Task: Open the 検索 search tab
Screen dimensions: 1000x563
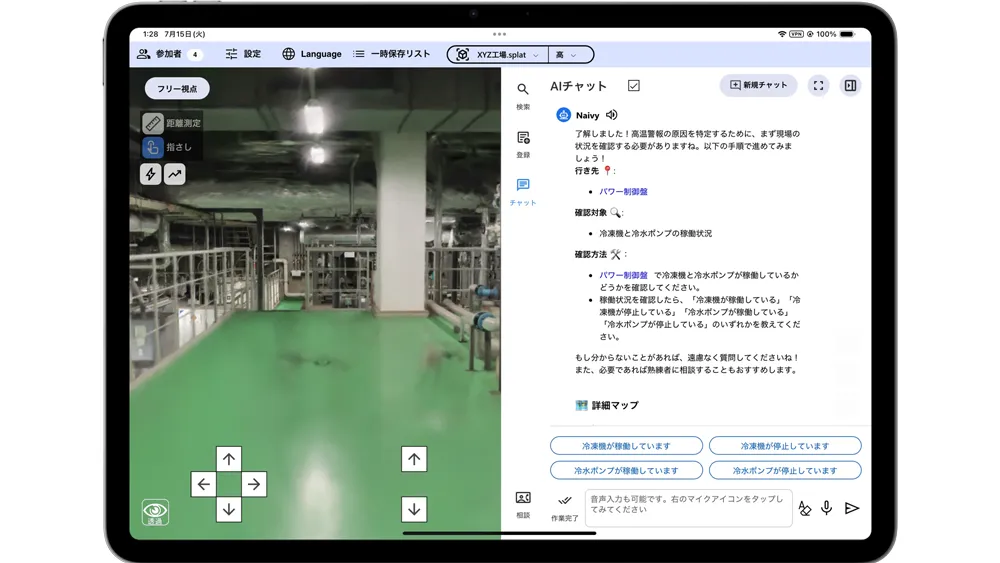Action: tap(523, 96)
